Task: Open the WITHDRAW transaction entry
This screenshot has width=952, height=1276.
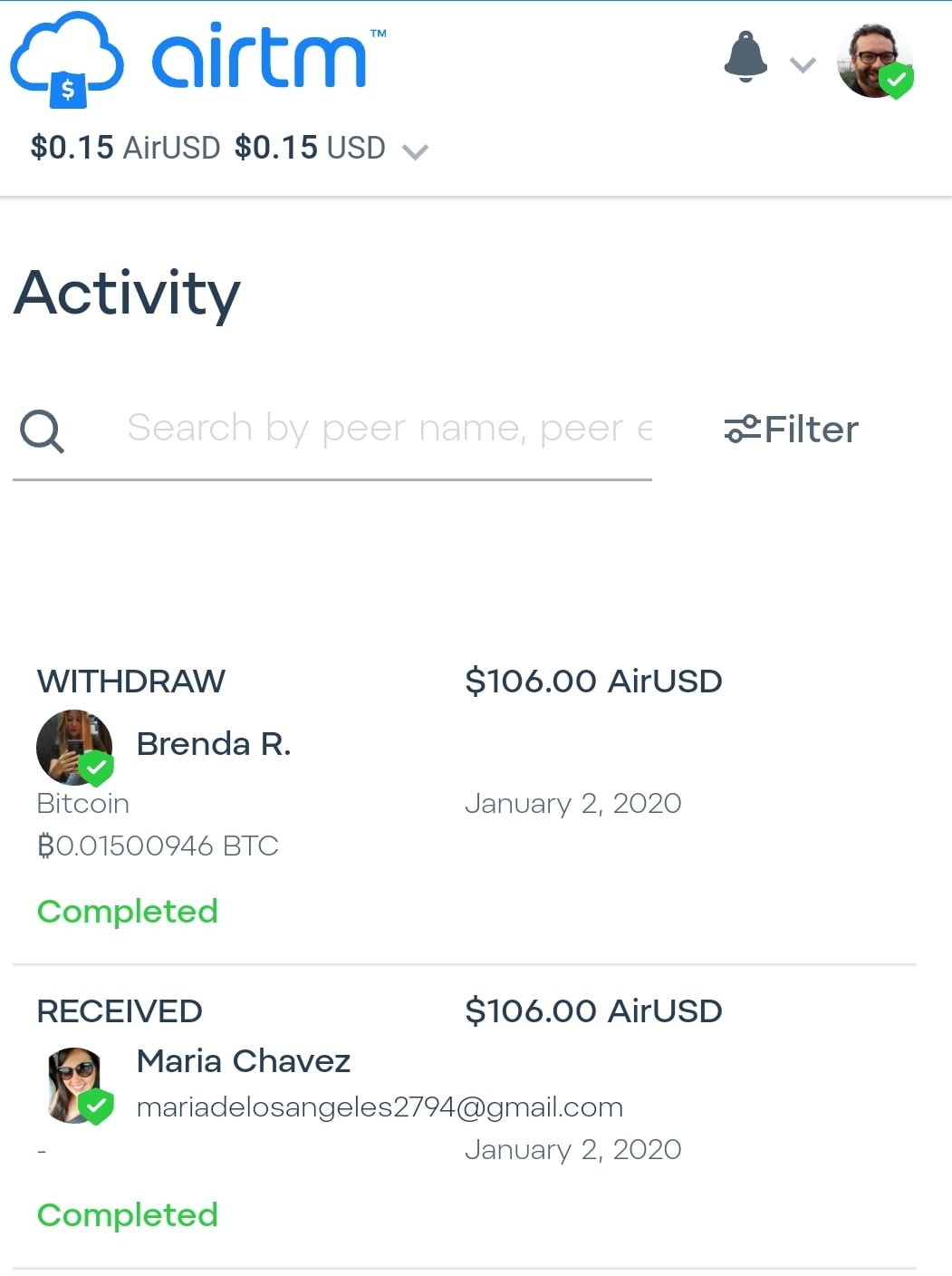Action: 131,681
